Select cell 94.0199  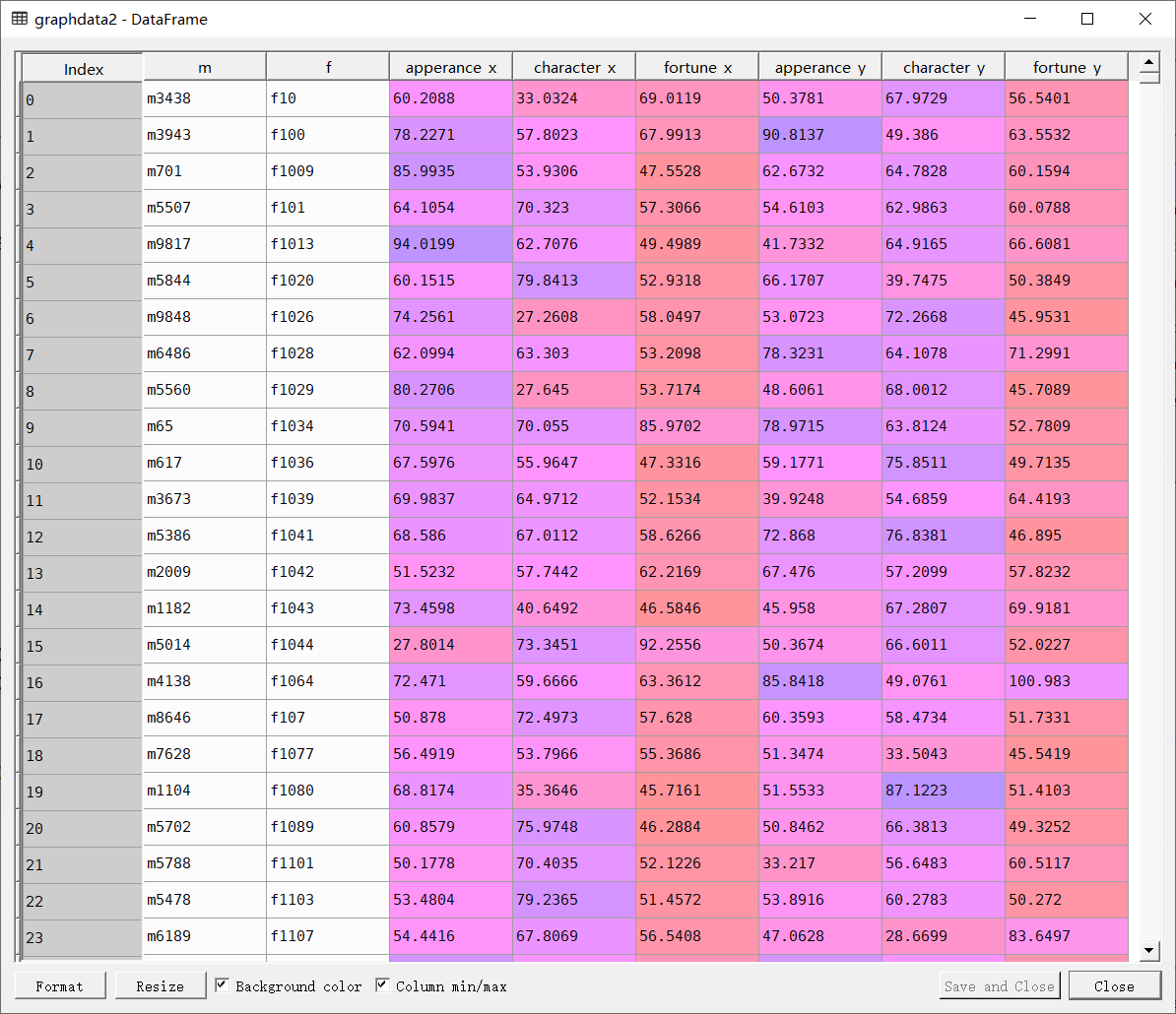pyautogui.click(x=451, y=244)
